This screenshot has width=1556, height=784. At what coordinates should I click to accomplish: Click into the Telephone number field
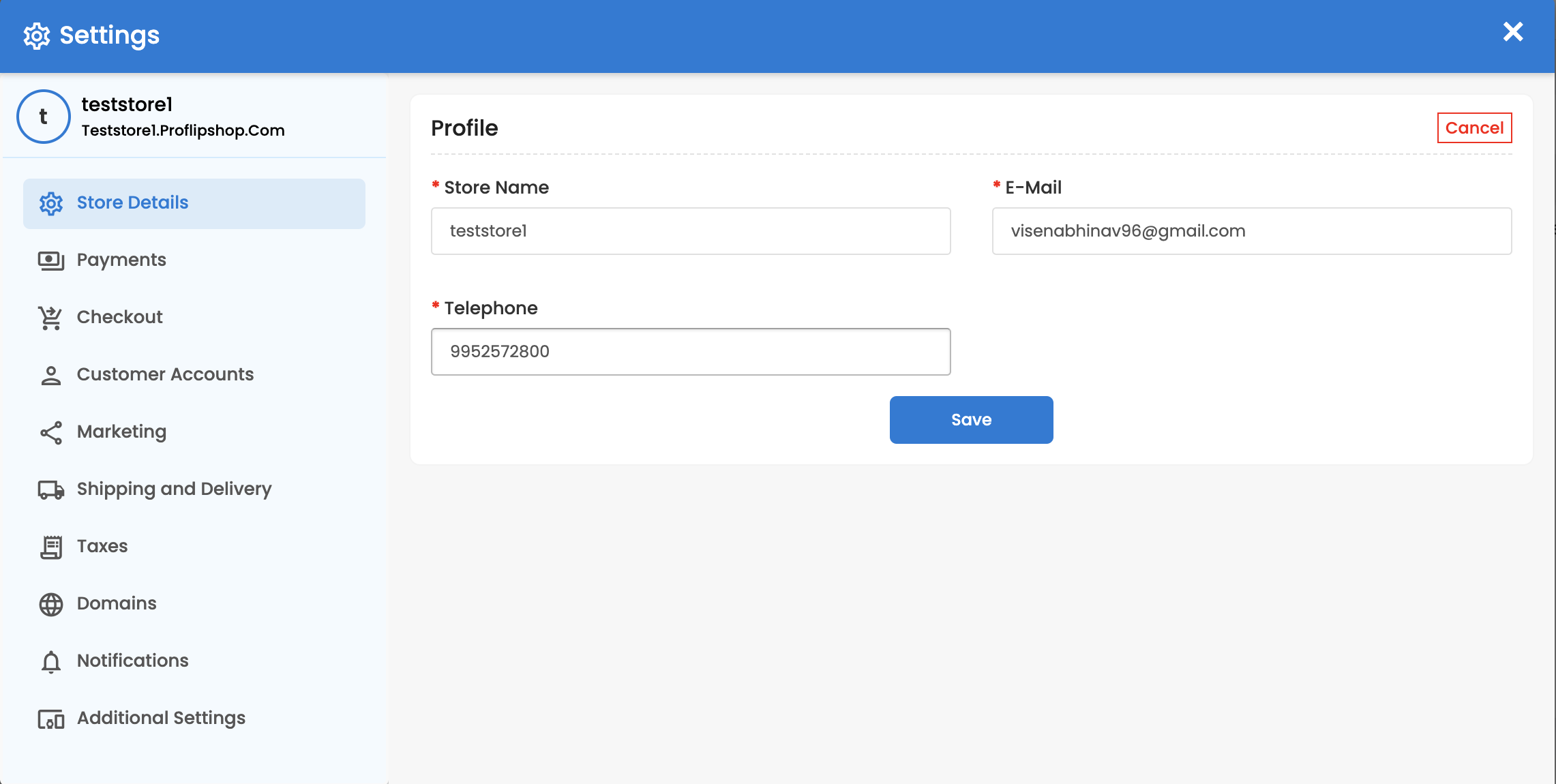pos(691,352)
